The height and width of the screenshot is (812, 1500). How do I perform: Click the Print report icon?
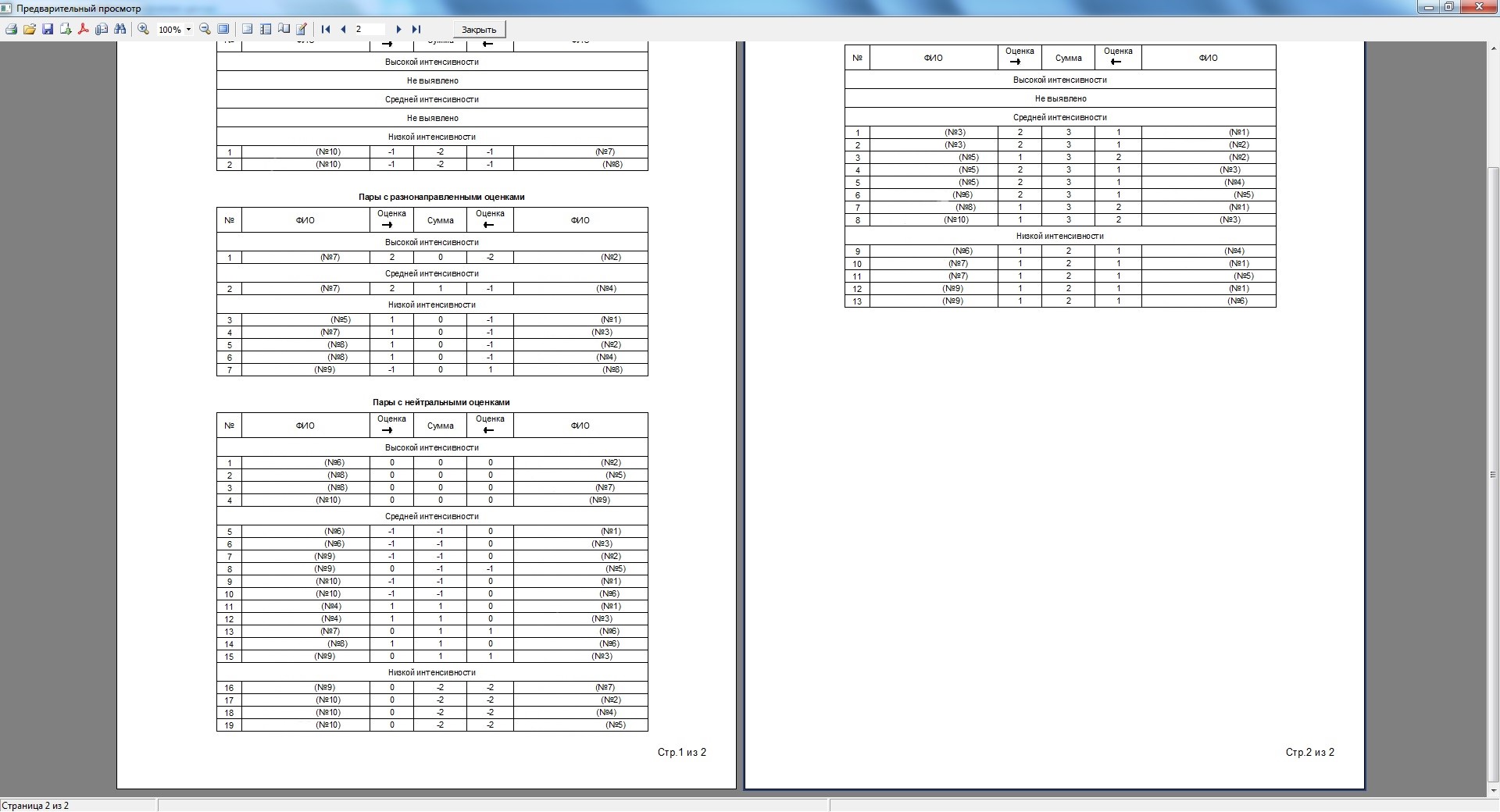tap(11, 30)
